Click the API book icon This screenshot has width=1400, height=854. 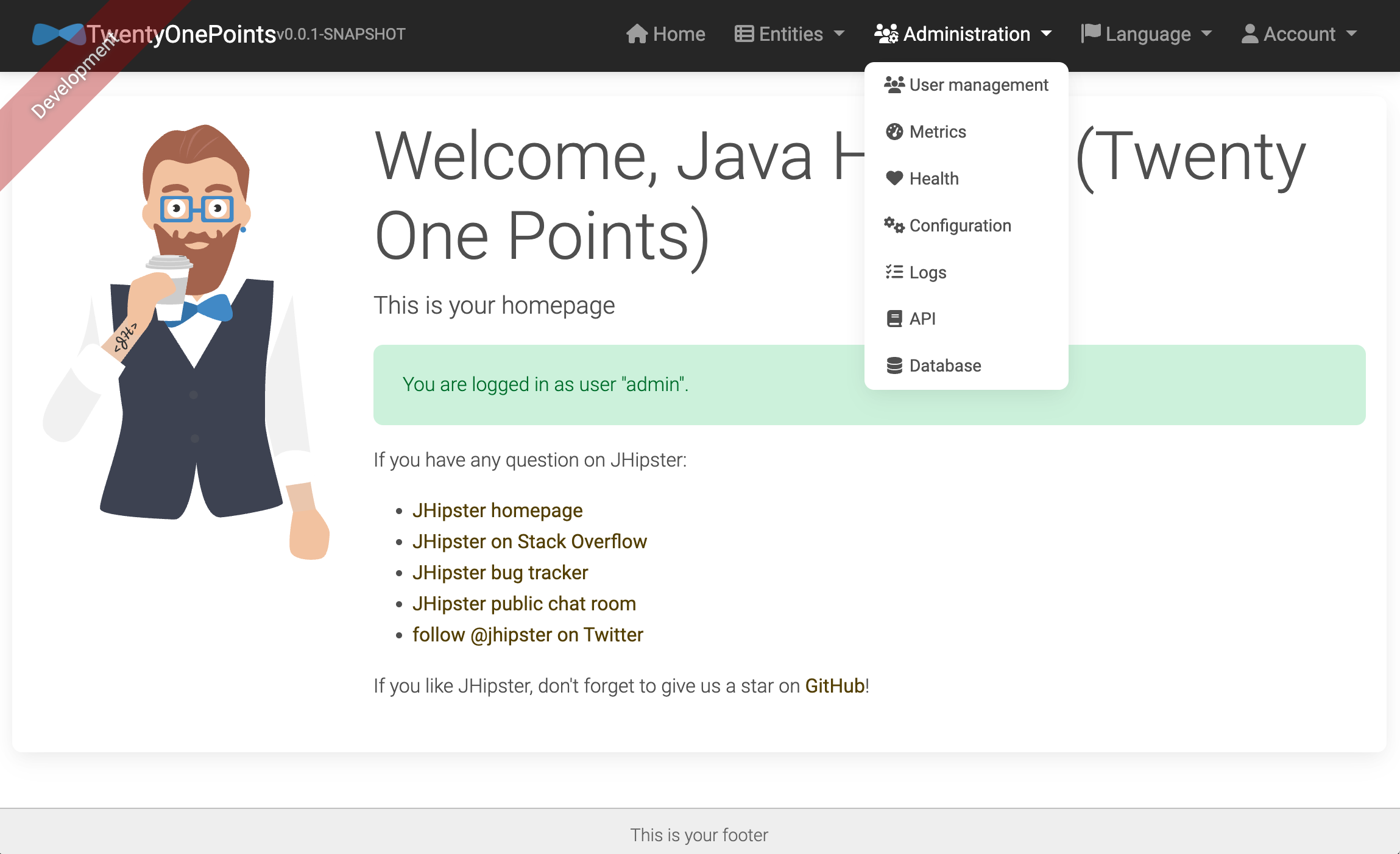(x=894, y=319)
